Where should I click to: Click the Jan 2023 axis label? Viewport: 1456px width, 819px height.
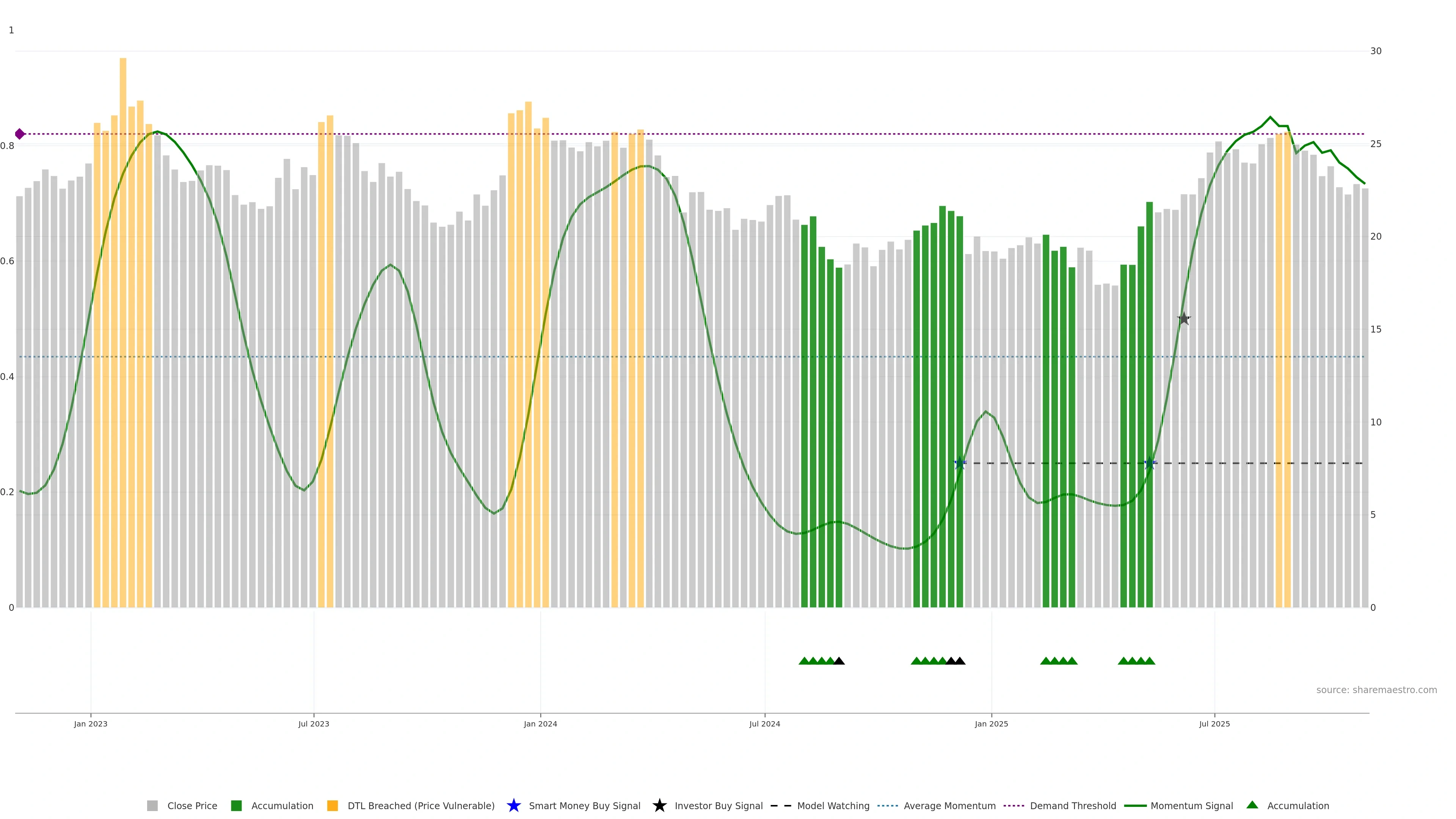[91, 723]
